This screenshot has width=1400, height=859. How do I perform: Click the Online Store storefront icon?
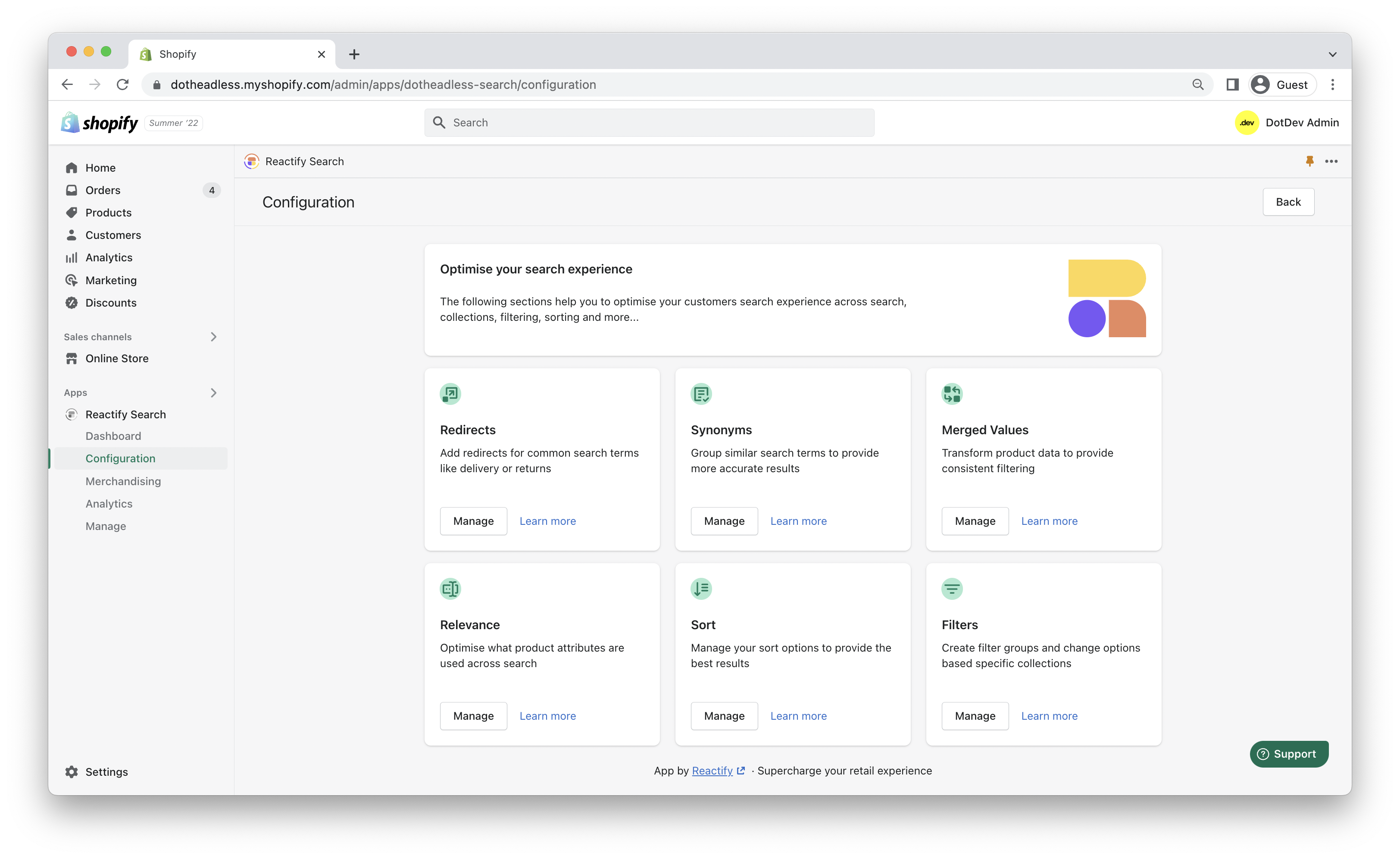pos(71,358)
